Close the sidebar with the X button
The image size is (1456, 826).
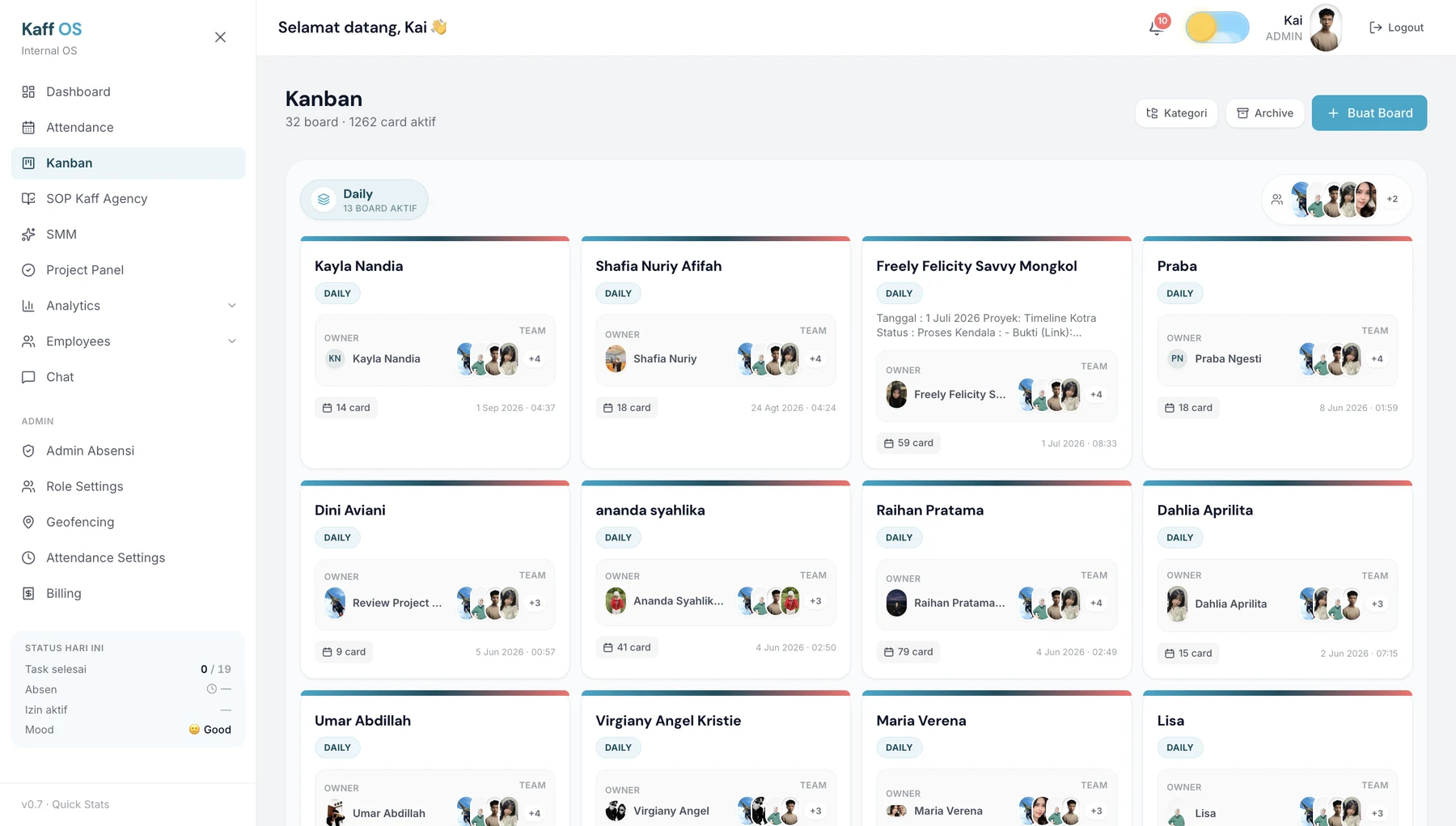(220, 37)
